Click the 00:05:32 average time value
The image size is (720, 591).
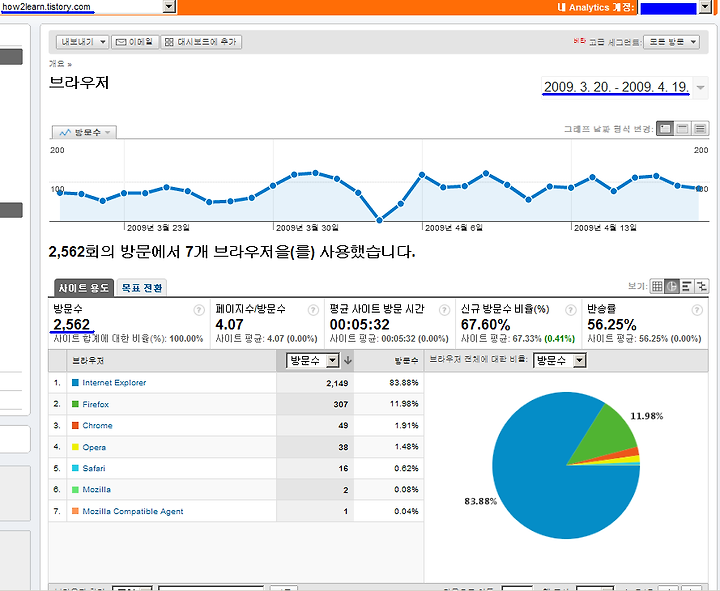360,325
